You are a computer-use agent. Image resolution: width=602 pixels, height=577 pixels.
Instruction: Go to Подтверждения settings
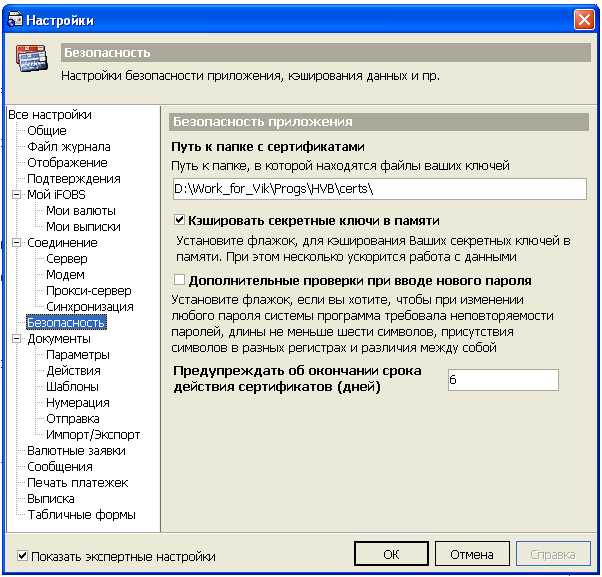tap(74, 179)
